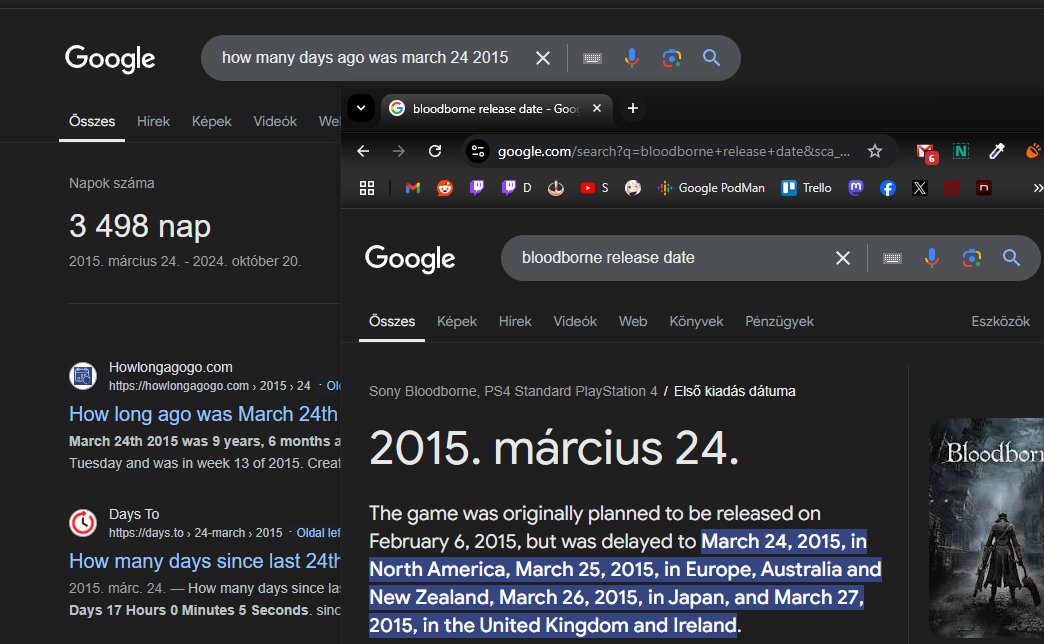Open Reddit bookmark
Viewport: 1044px width, 644px height.
pos(445,188)
